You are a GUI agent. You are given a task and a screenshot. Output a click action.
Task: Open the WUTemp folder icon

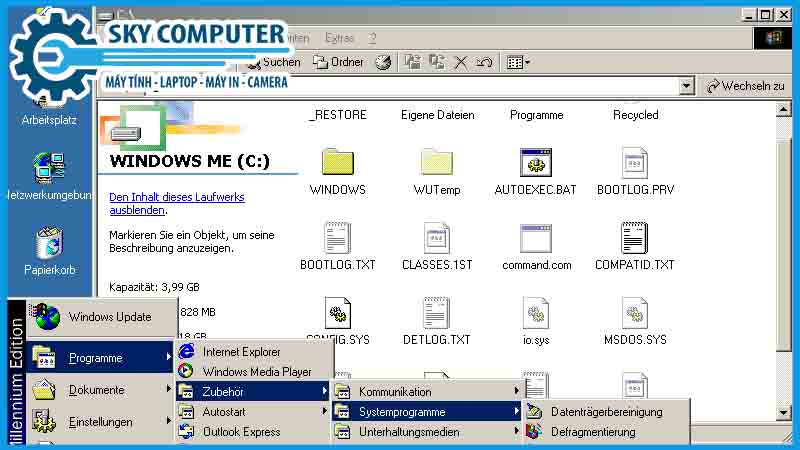[437, 162]
